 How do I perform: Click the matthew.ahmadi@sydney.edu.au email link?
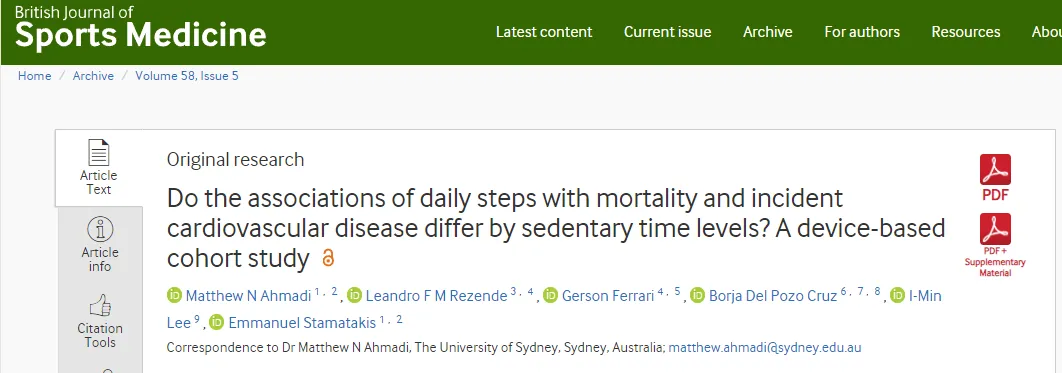tap(765, 348)
